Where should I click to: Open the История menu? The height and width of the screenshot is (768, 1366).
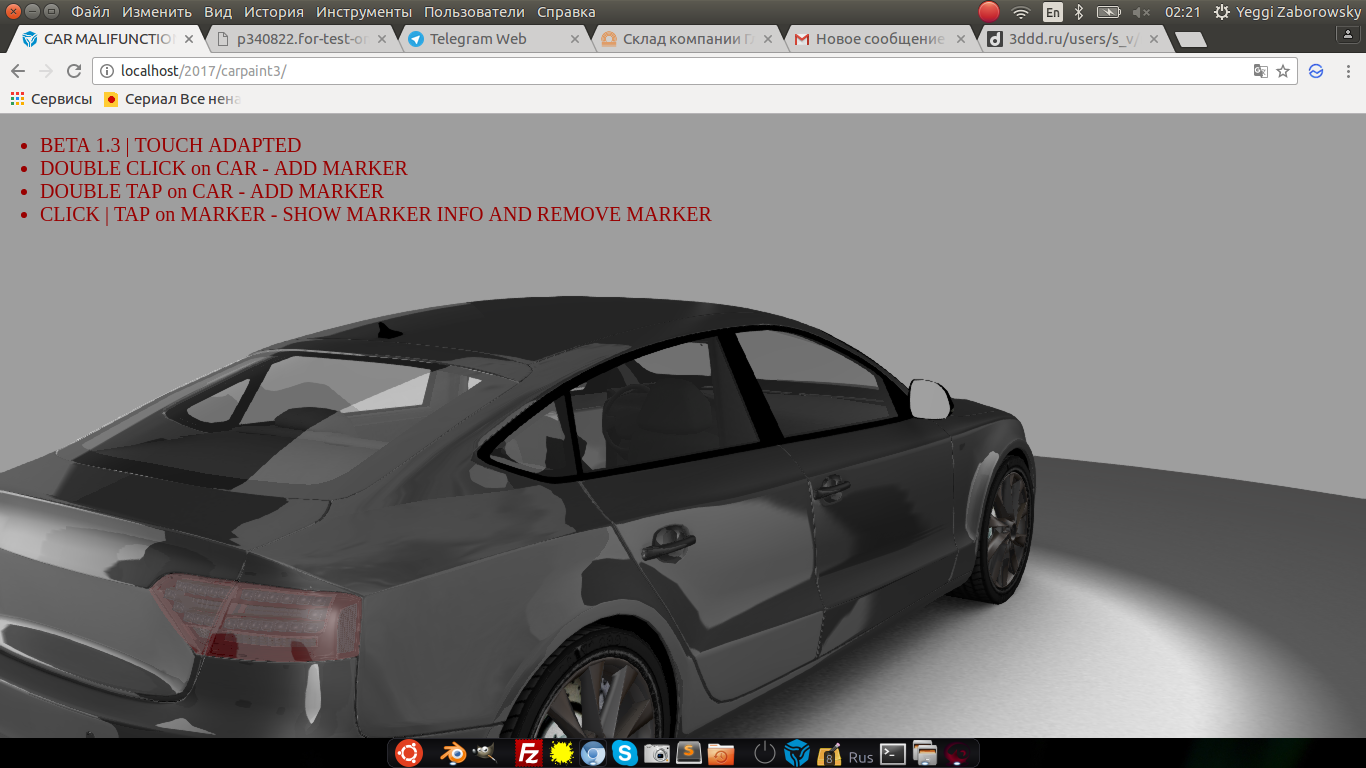[x=274, y=12]
